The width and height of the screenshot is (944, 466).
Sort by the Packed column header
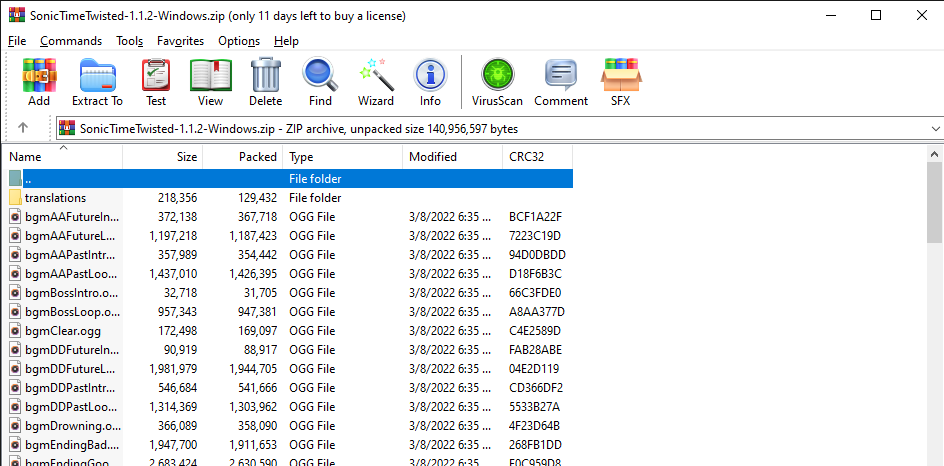pos(243,157)
